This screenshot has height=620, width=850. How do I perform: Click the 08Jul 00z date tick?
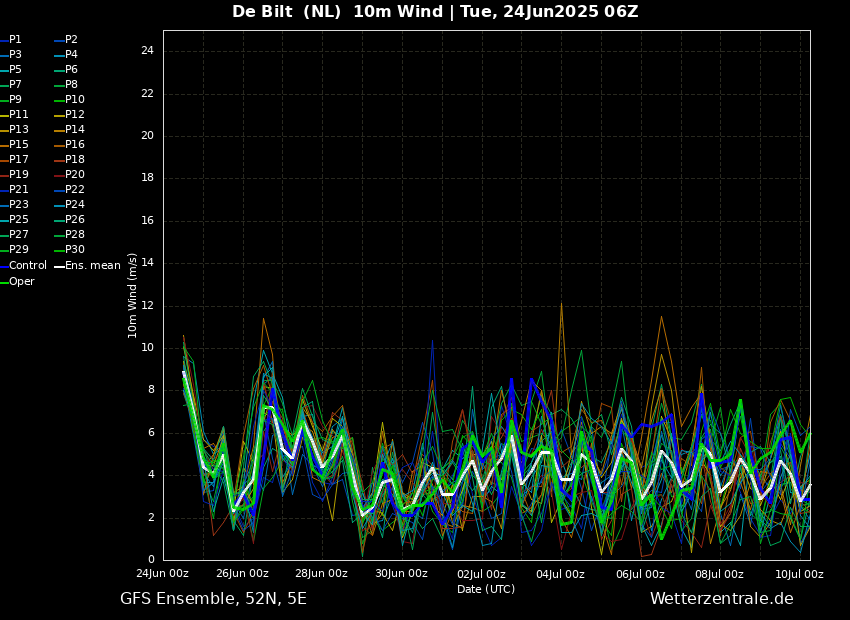point(719,574)
